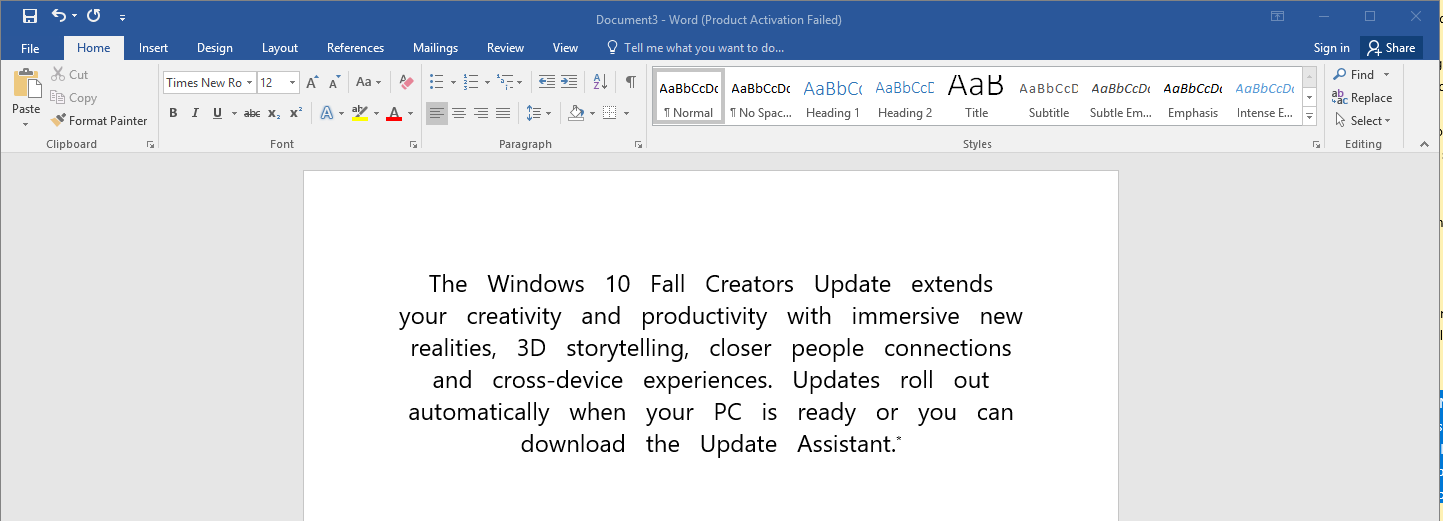Viewport: 1443px width, 521px height.
Task: Open Select dropdown in Editing group
Action: (1363, 121)
